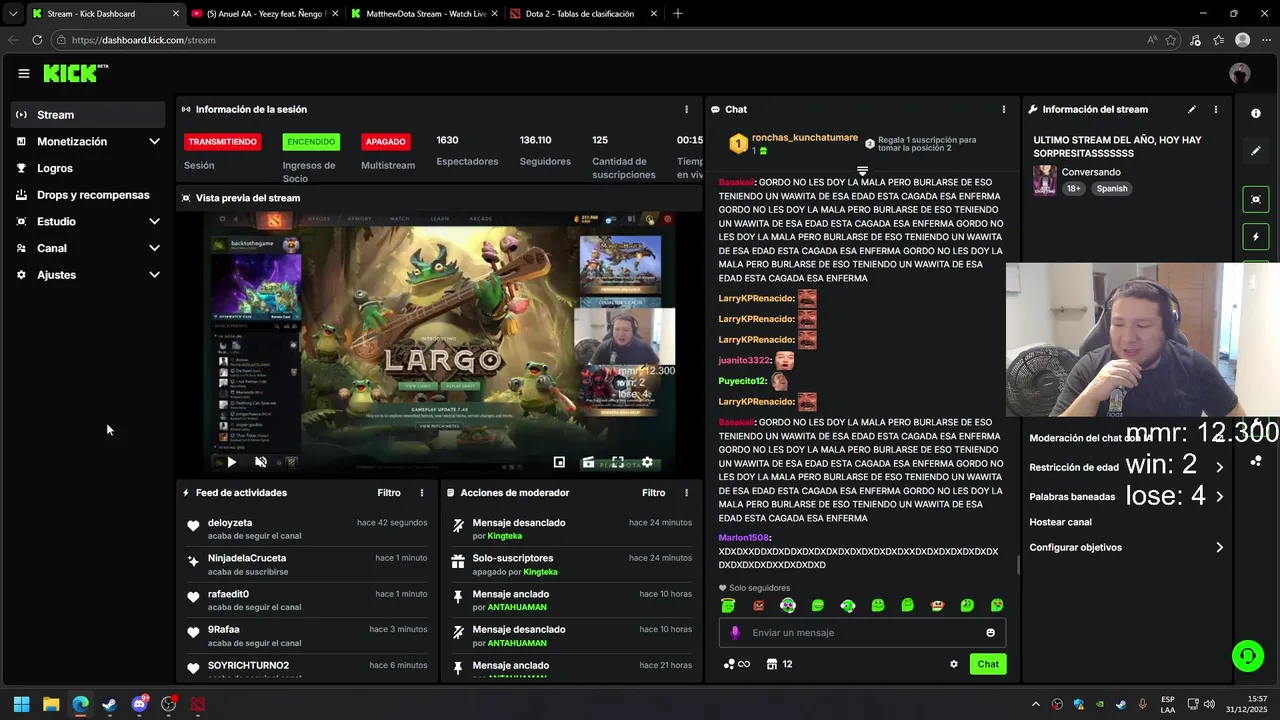Open the user avatar menu
Screen dimensions: 1280x720
[1240, 73]
